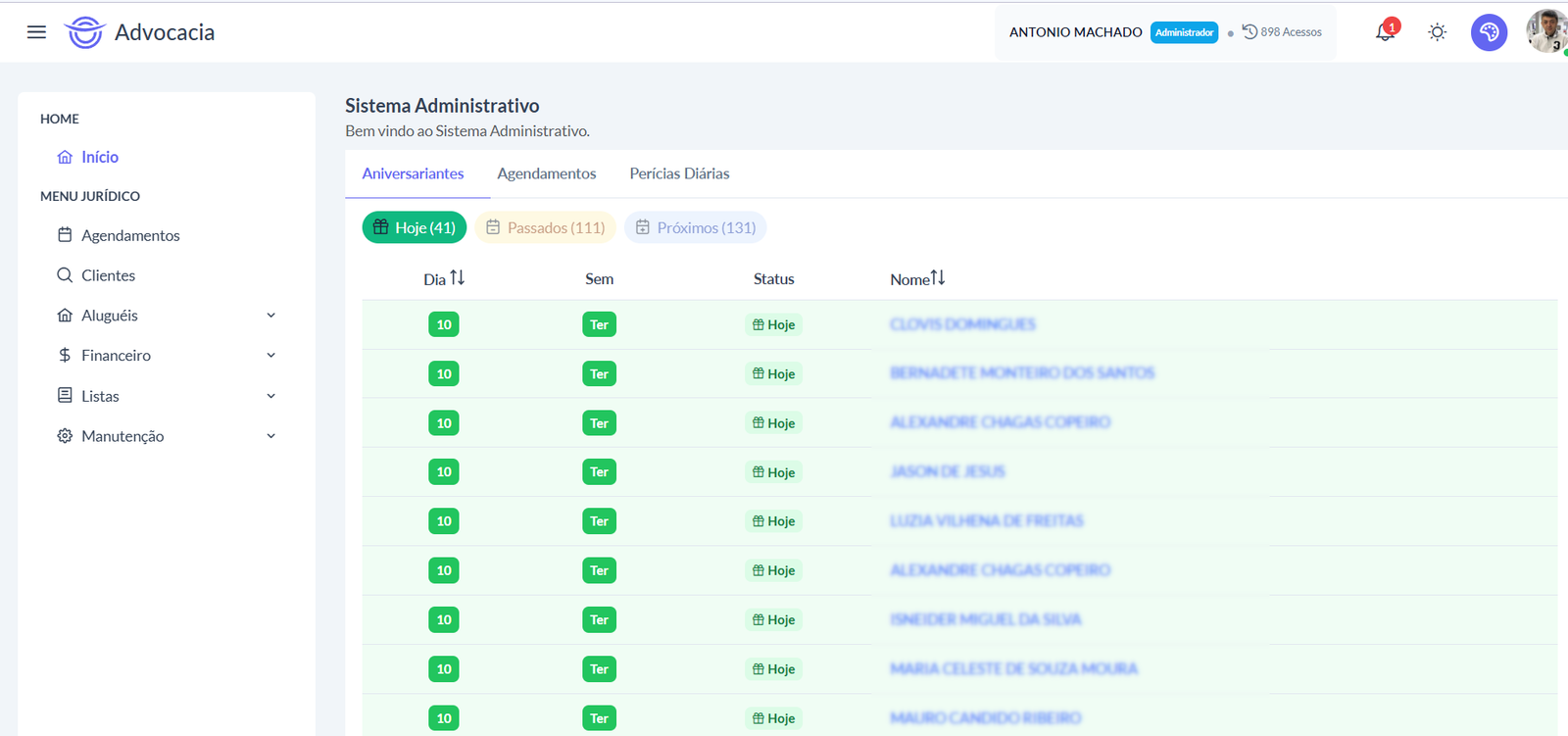Open the user profile avatar
Screen dimensions: 1568x736
[x=1546, y=30]
